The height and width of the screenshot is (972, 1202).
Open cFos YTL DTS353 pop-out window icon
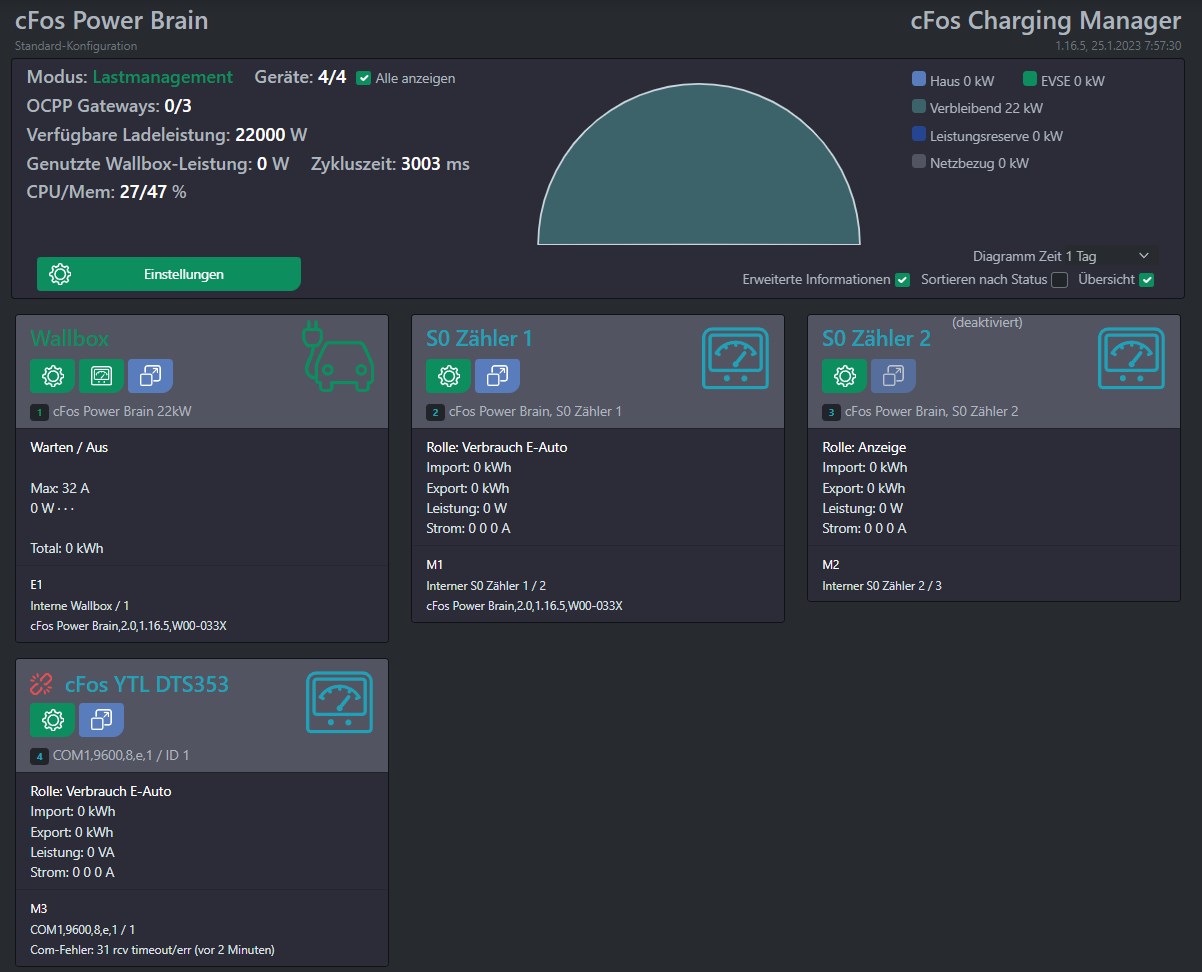click(x=101, y=719)
